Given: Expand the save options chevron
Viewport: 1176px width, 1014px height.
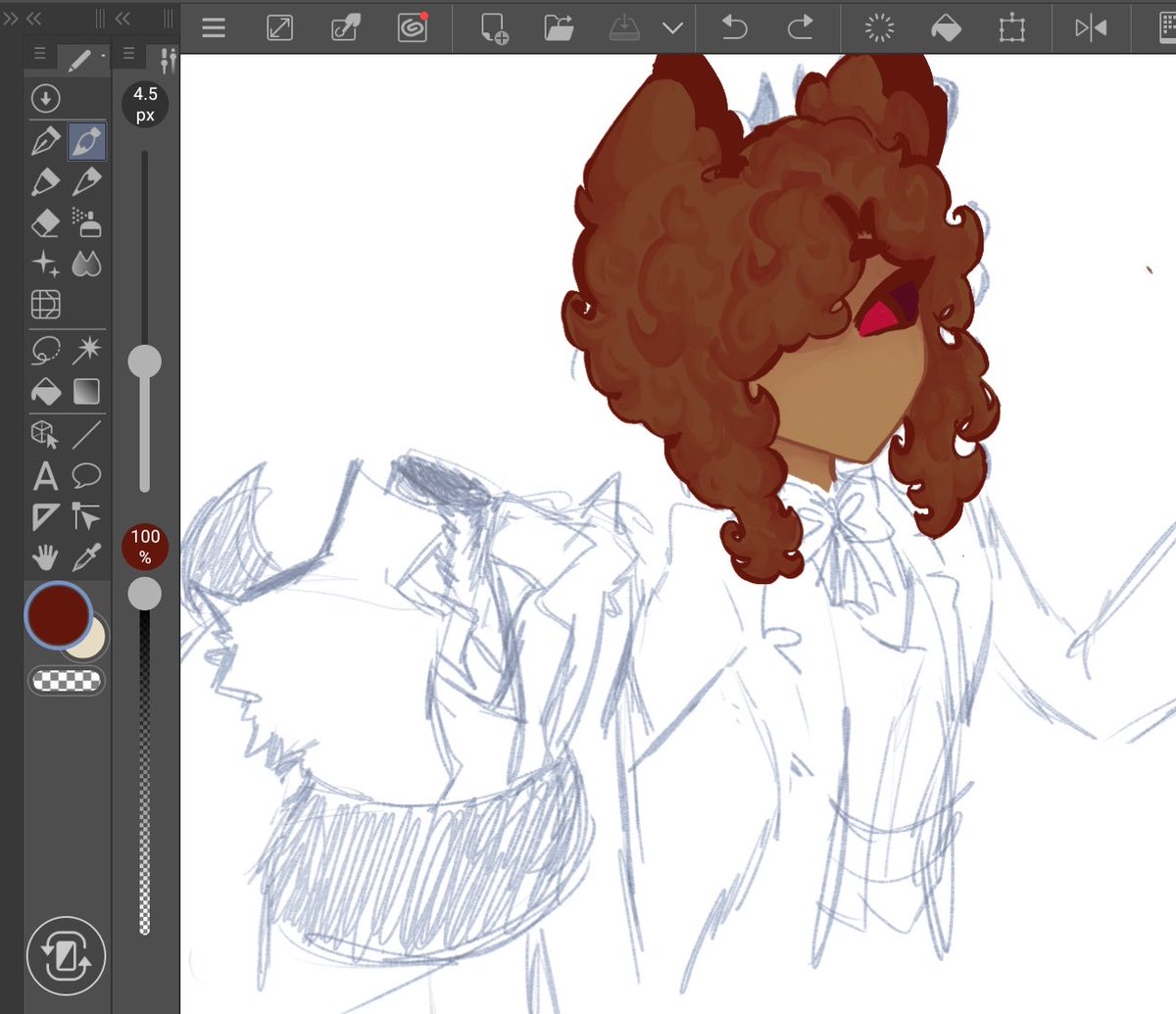Looking at the screenshot, I should click(672, 28).
